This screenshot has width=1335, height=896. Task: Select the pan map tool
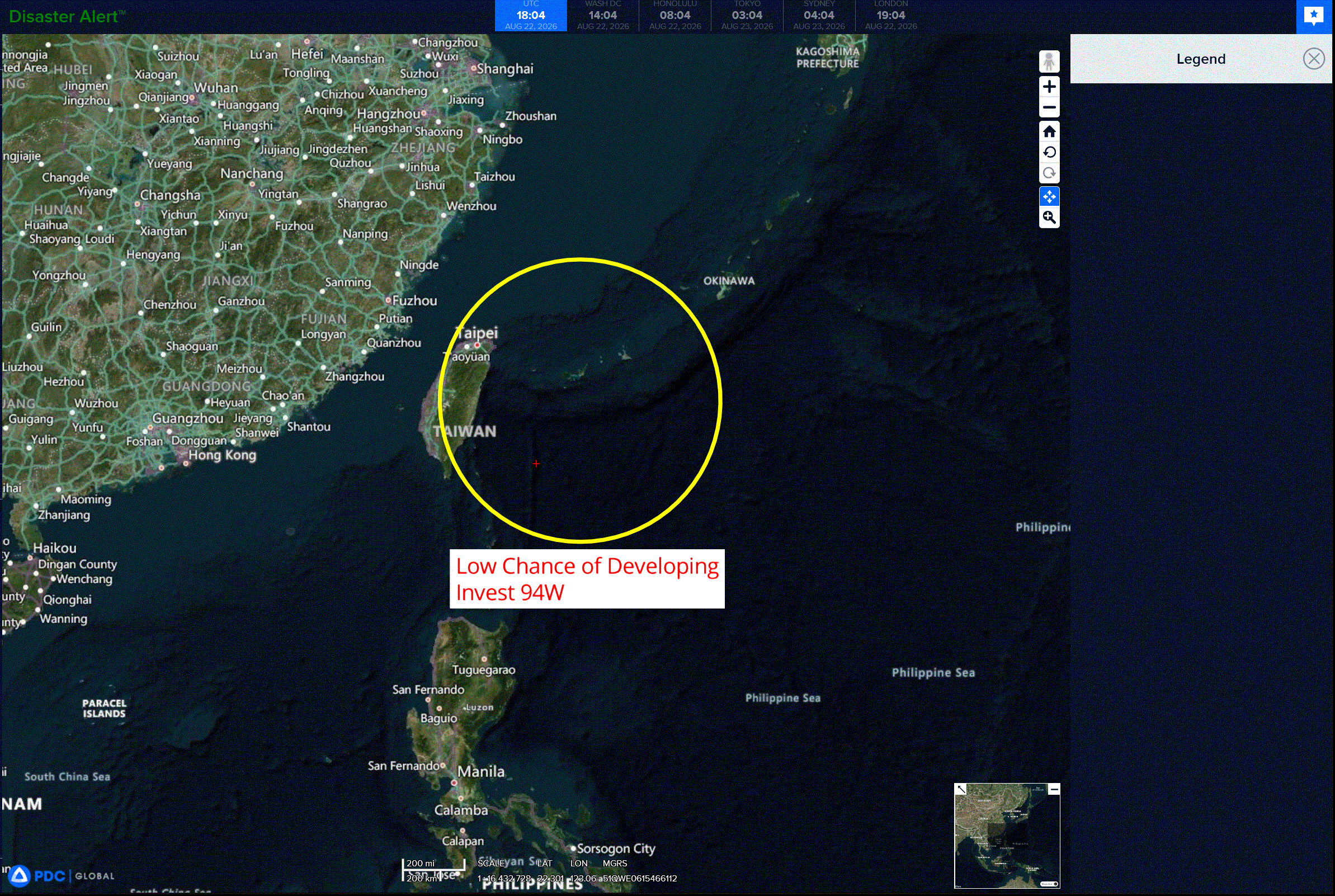pyautogui.click(x=1049, y=197)
